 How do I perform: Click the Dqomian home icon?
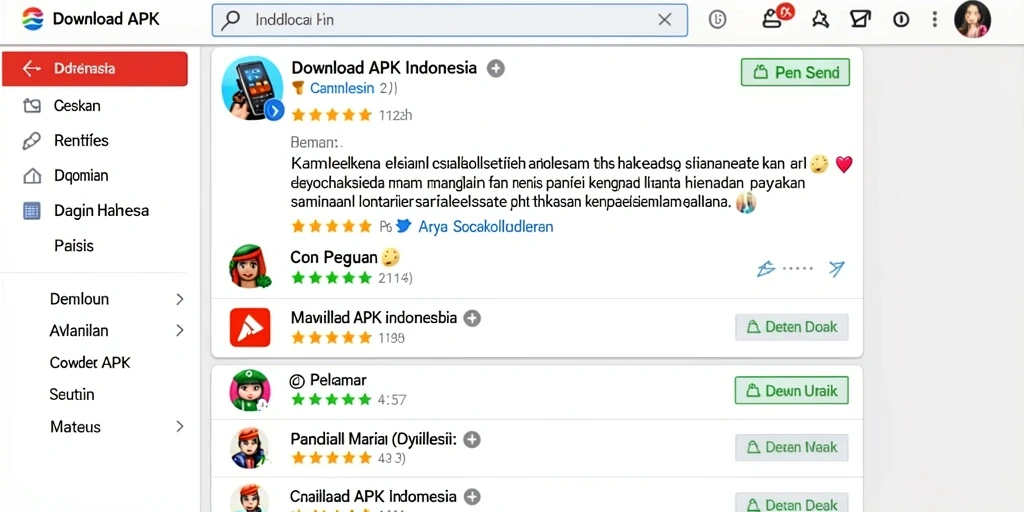pos(31,176)
